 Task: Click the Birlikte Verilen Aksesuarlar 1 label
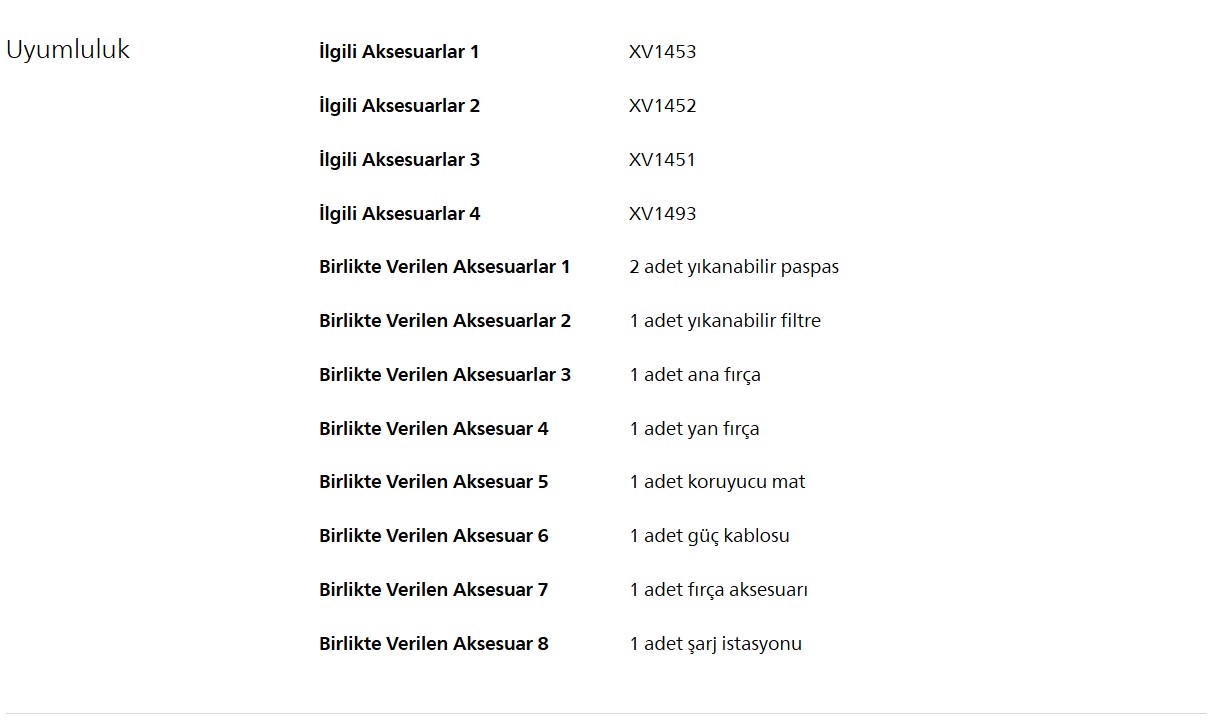click(x=444, y=267)
